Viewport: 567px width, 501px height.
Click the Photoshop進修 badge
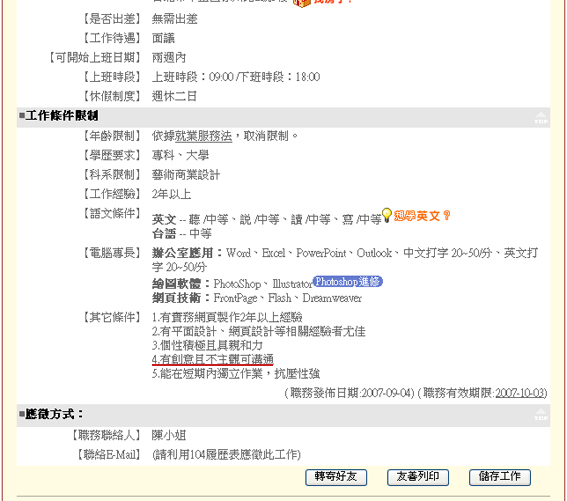point(348,281)
